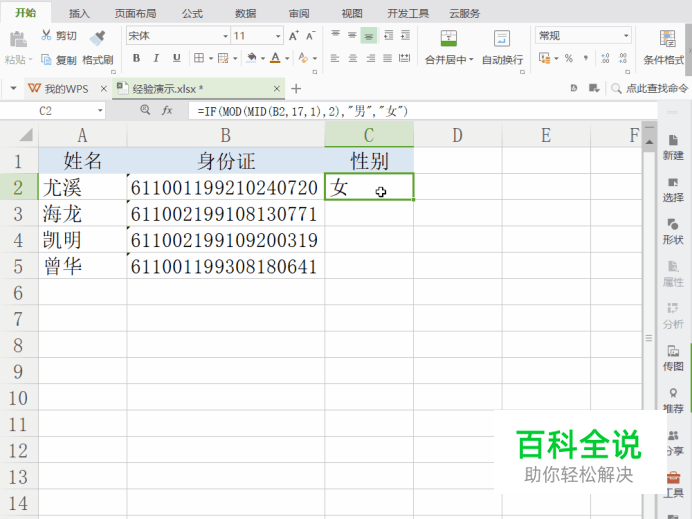Expand the currency format dropdown arrow

point(556,58)
